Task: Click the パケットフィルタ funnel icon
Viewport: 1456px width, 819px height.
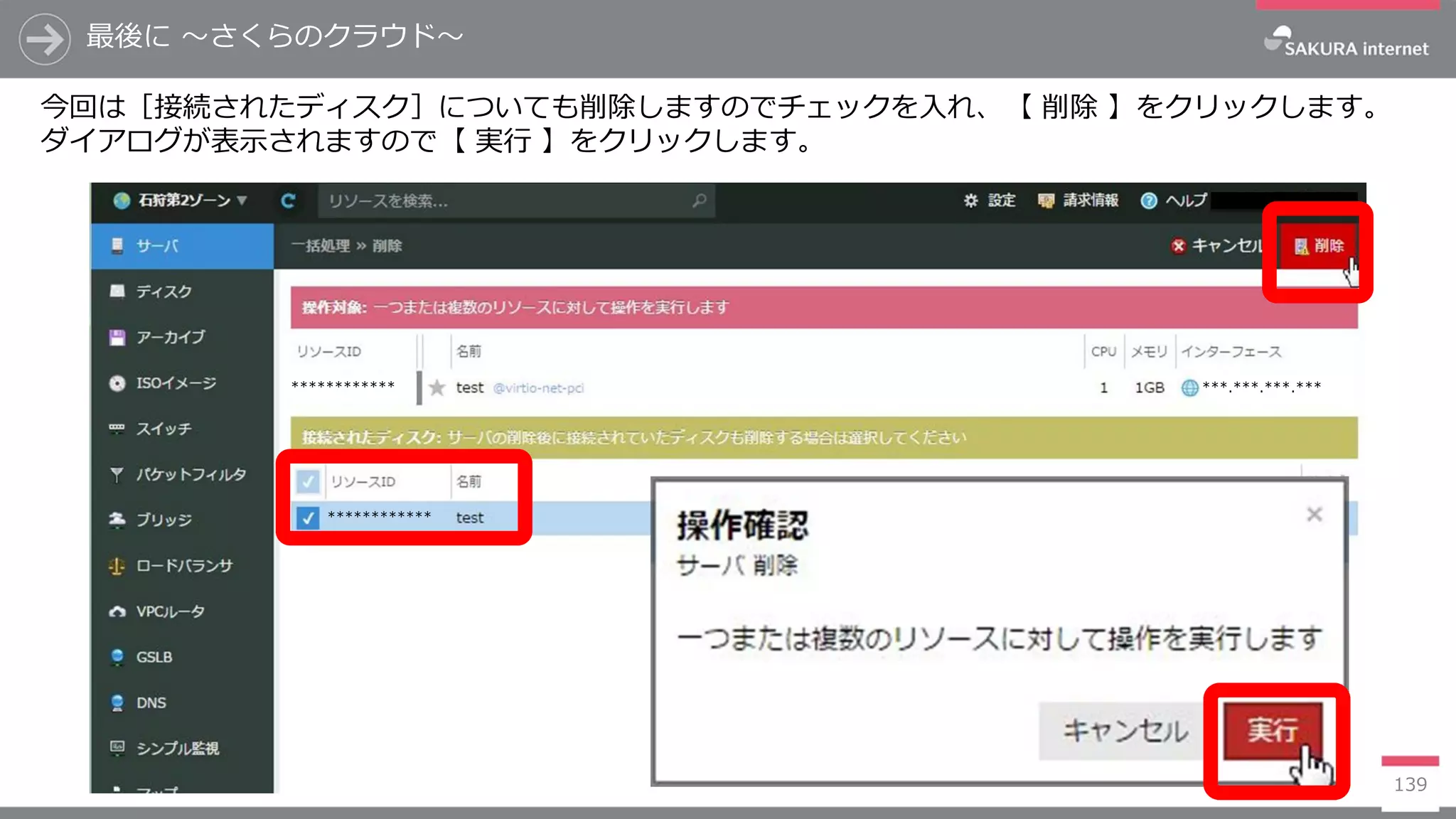Action: click(x=117, y=474)
